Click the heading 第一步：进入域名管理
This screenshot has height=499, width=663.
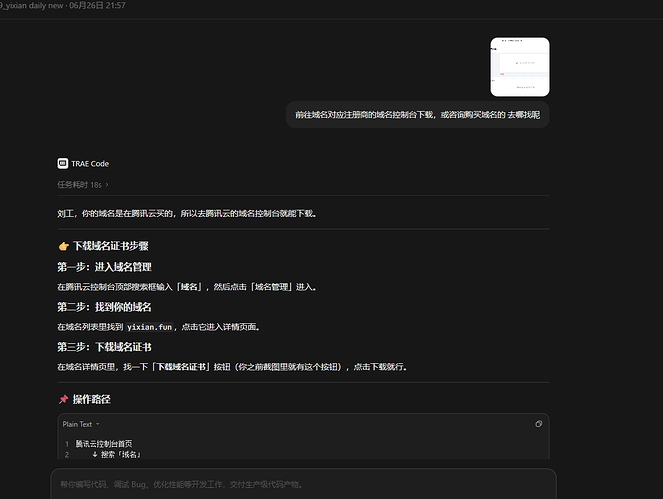click(104, 267)
